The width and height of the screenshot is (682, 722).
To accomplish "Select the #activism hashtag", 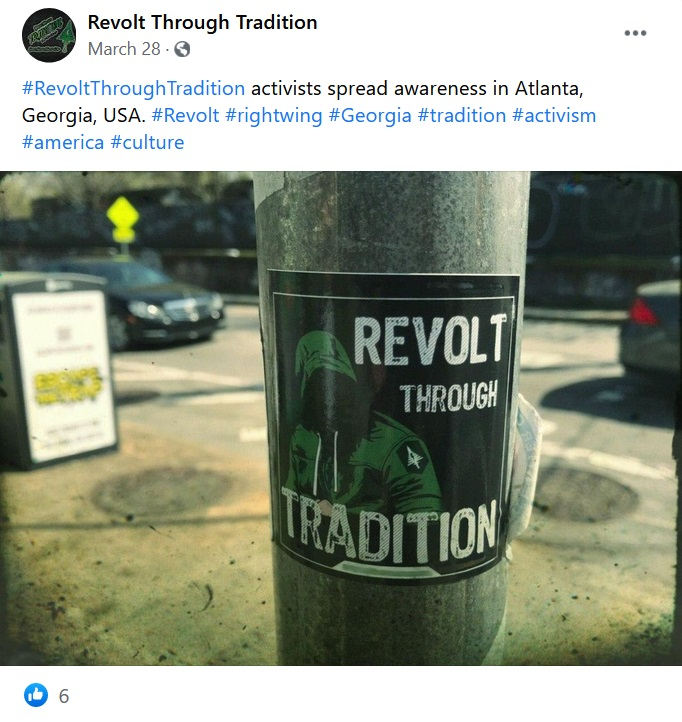I will coord(554,115).
